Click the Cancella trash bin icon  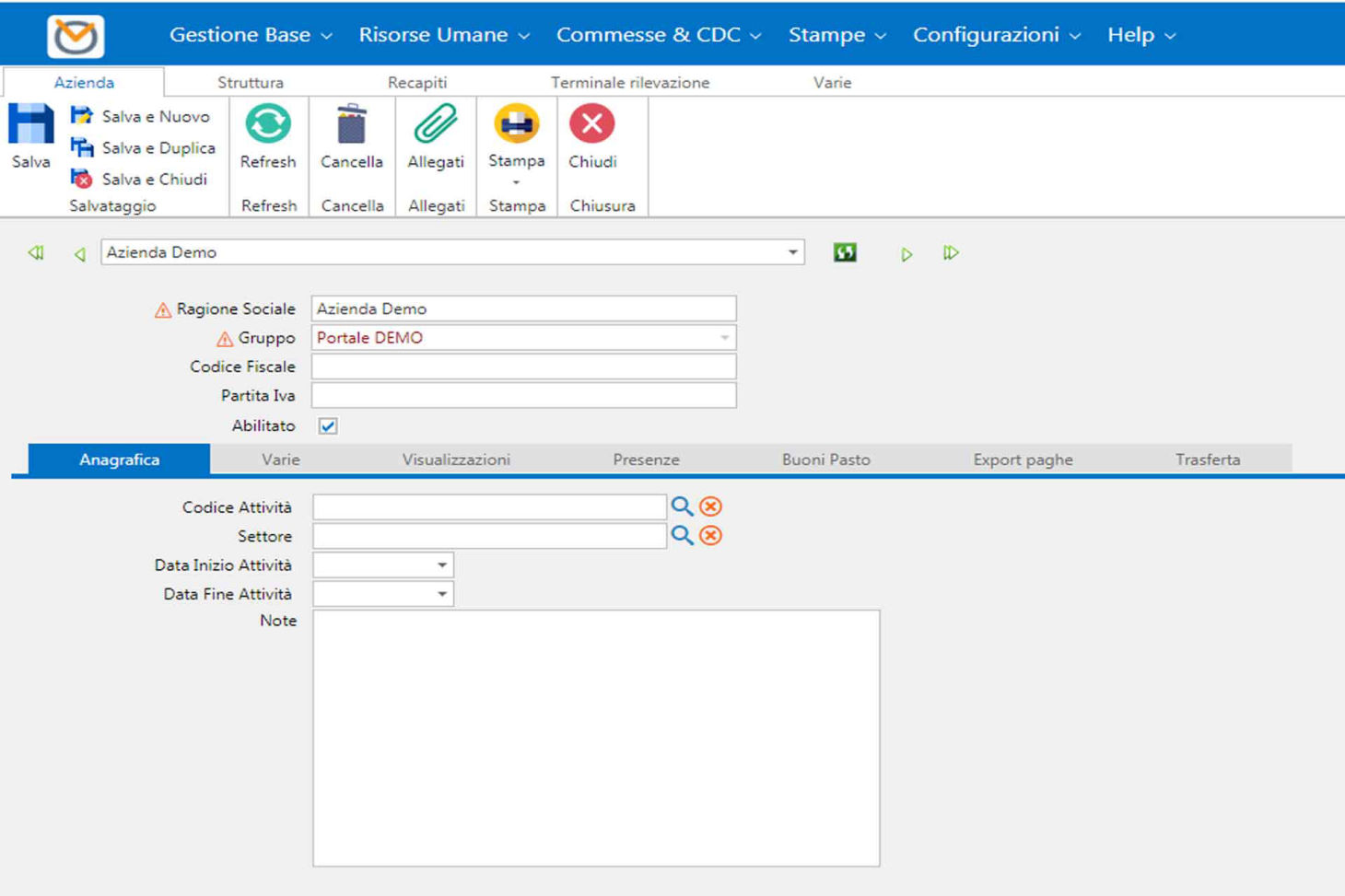click(351, 123)
